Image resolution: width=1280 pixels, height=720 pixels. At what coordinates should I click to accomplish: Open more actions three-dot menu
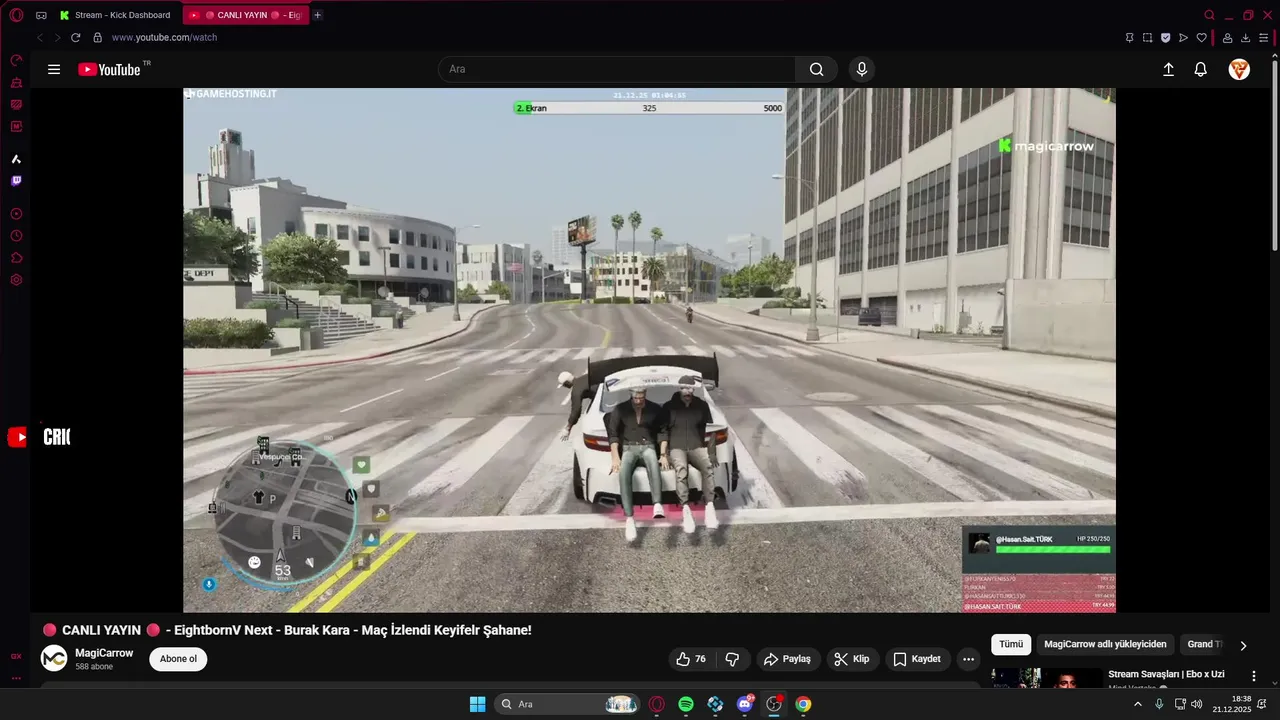tap(968, 659)
